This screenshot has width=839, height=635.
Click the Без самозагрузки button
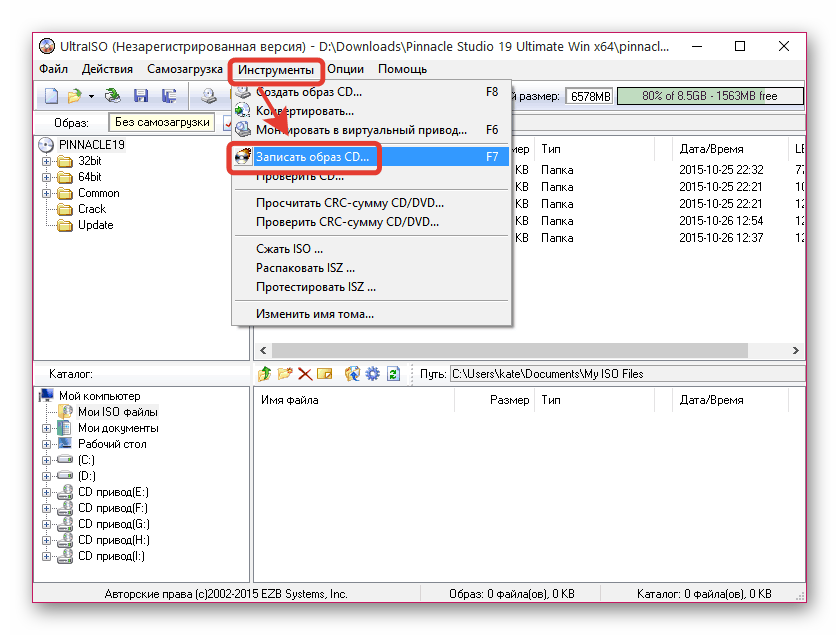click(162, 122)
